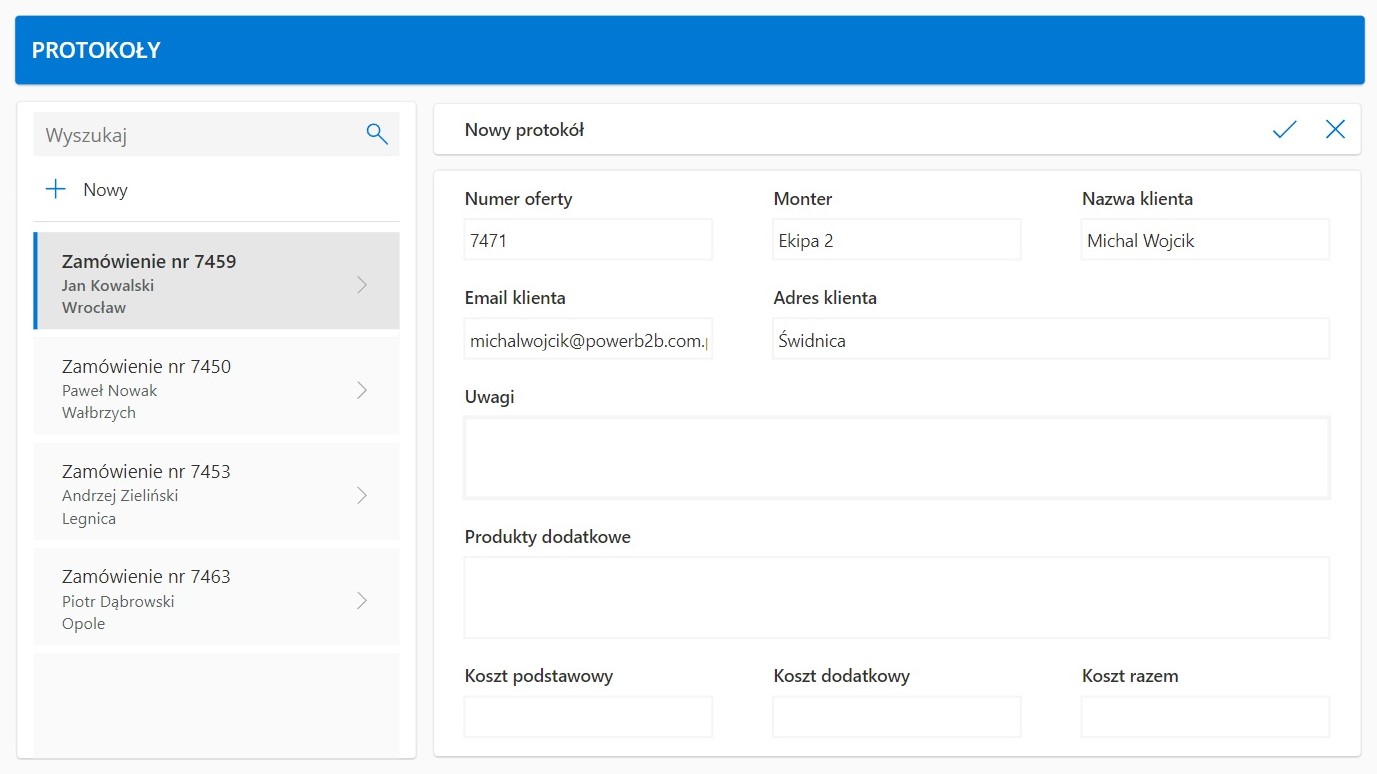Click the Email klienta input
The height and width of the screenshot is (774, 1377).
click(588, 340)
